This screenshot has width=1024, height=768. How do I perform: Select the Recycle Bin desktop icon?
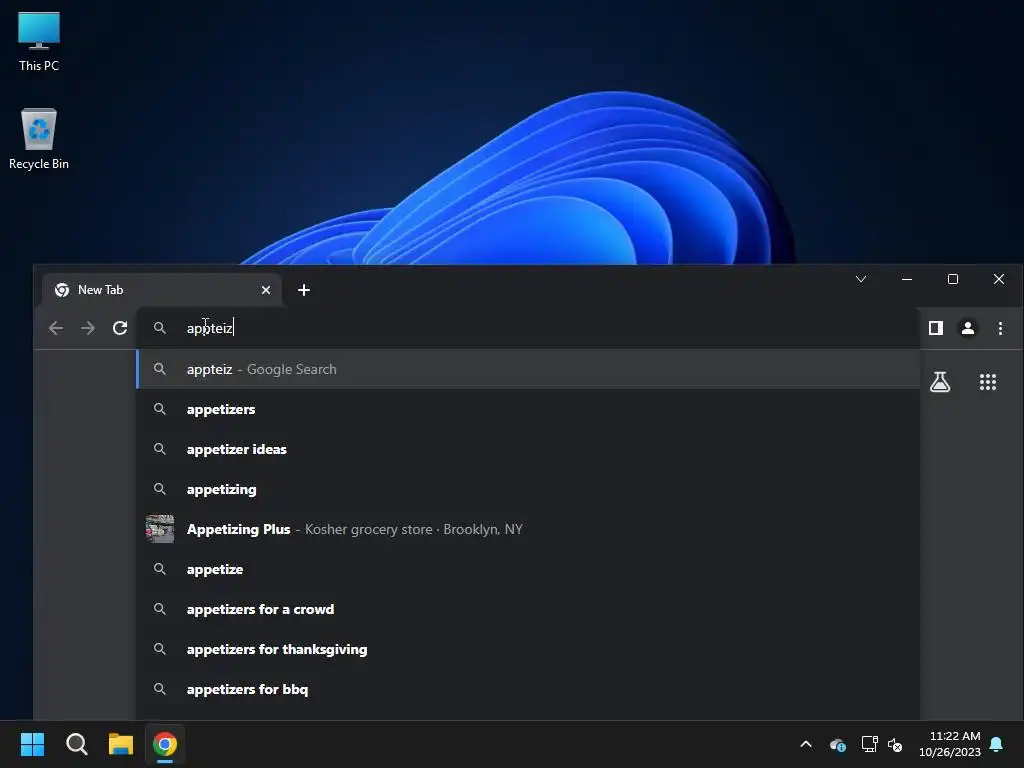tap(39, 139)
